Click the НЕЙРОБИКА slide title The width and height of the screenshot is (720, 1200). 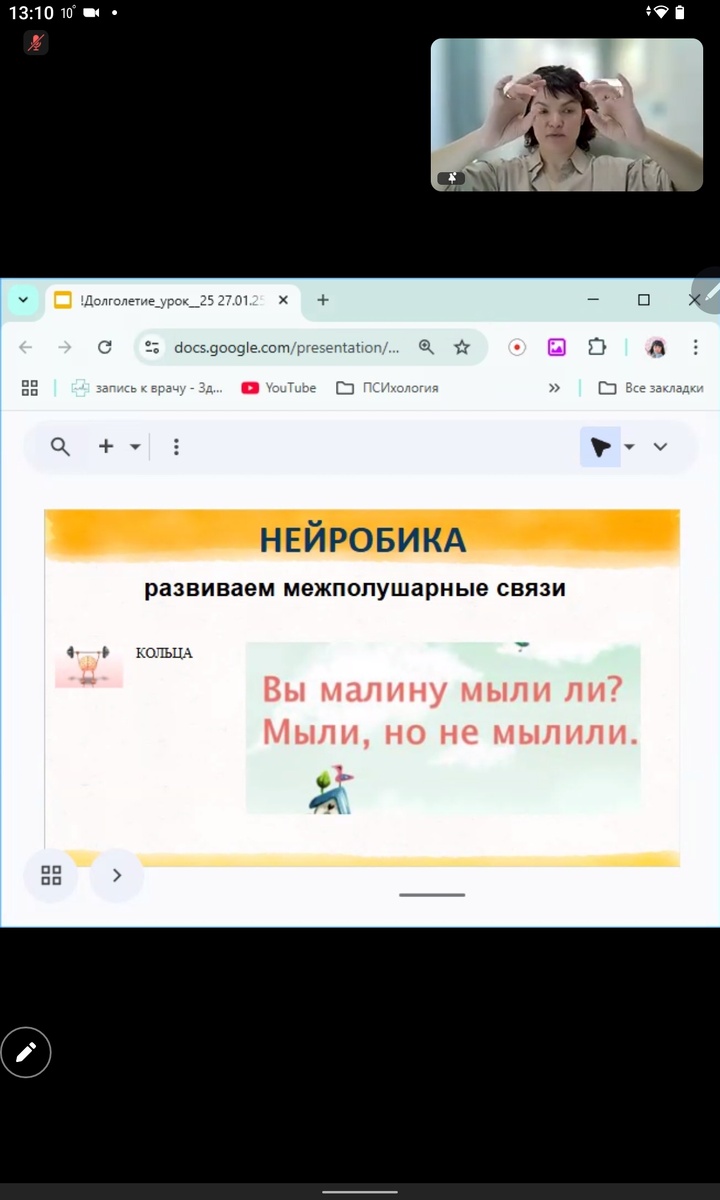363,540
